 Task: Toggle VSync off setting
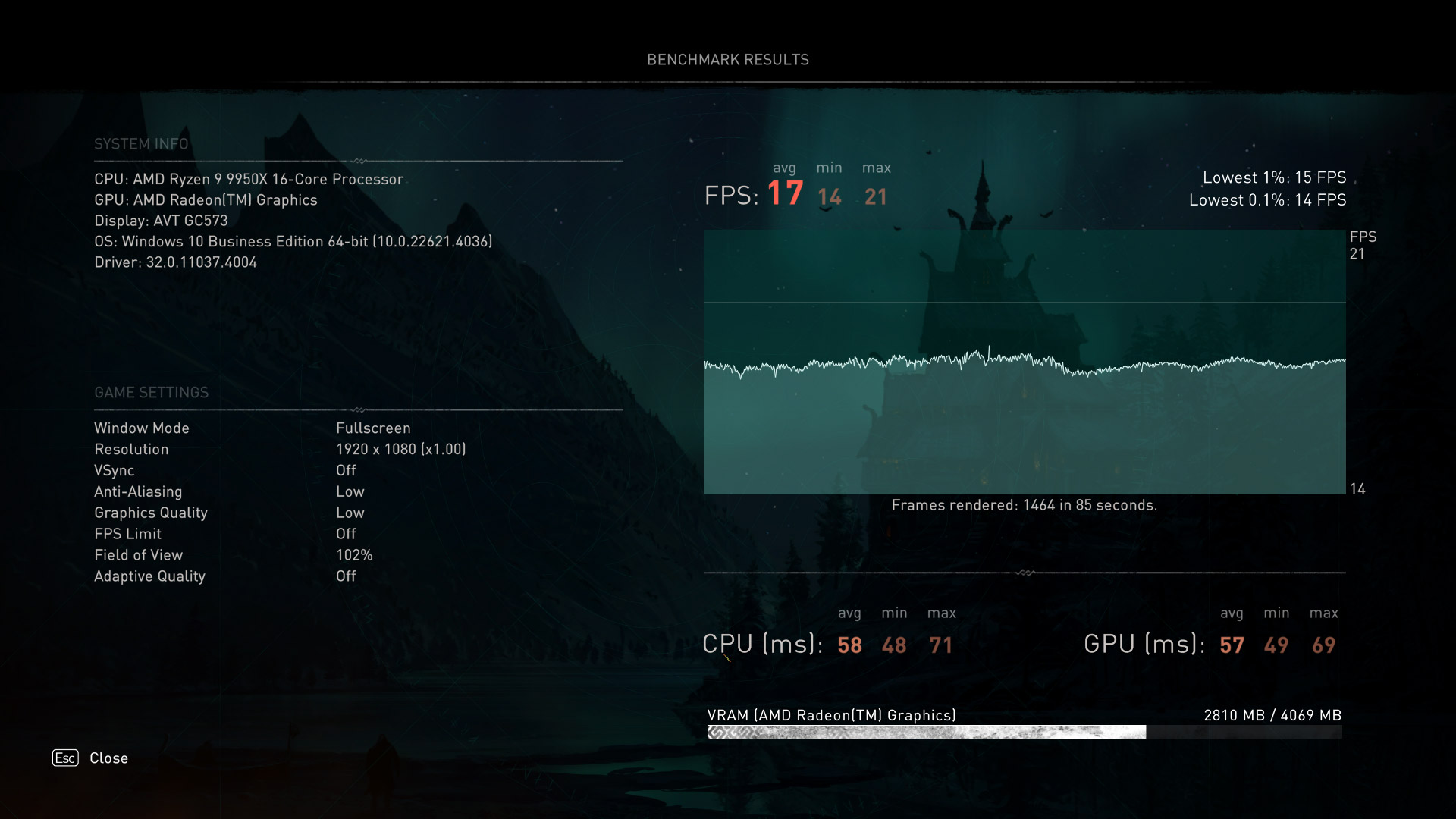(x=346, y=470)
